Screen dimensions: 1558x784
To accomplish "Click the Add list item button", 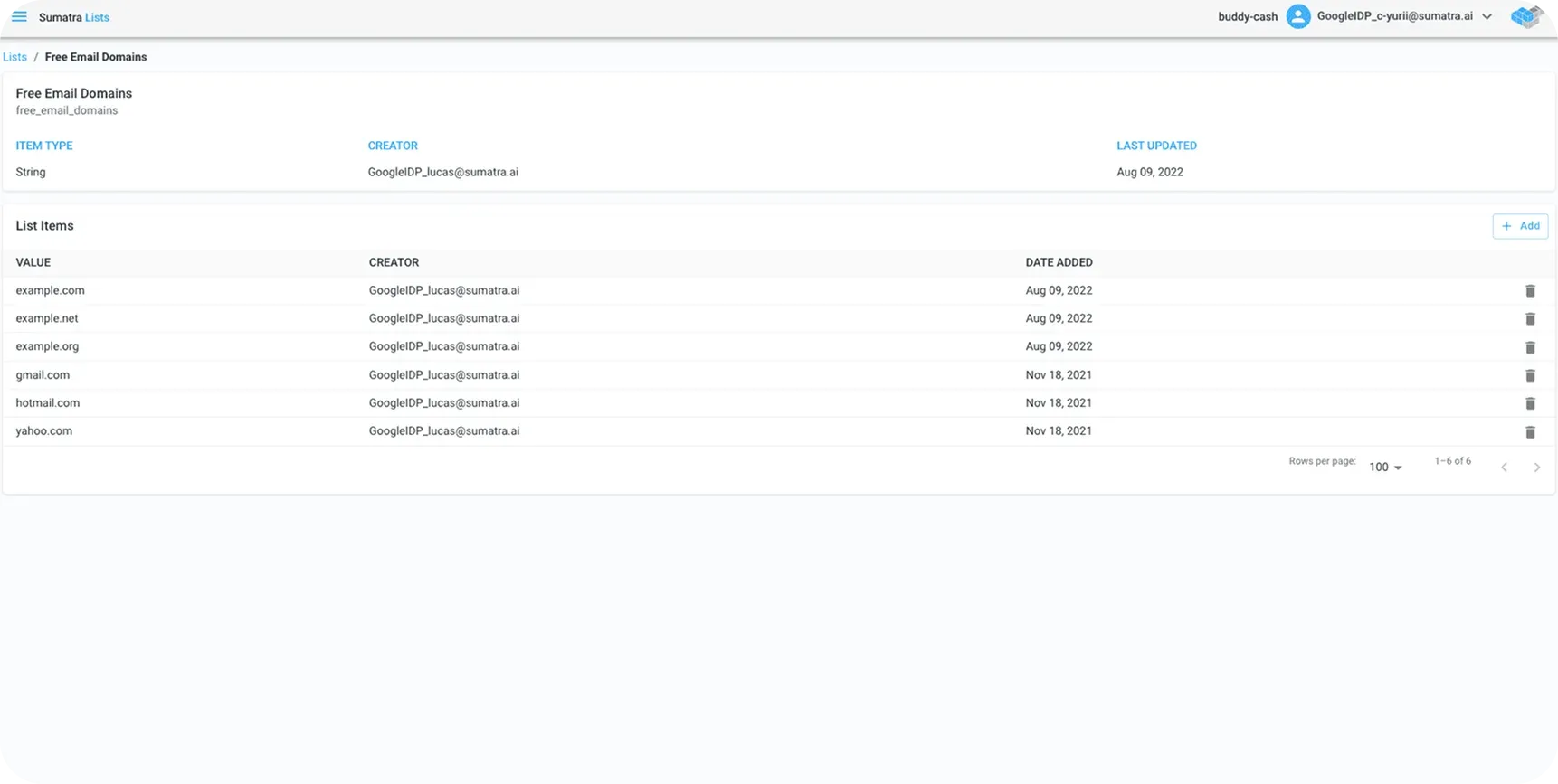I will 1520,226.
